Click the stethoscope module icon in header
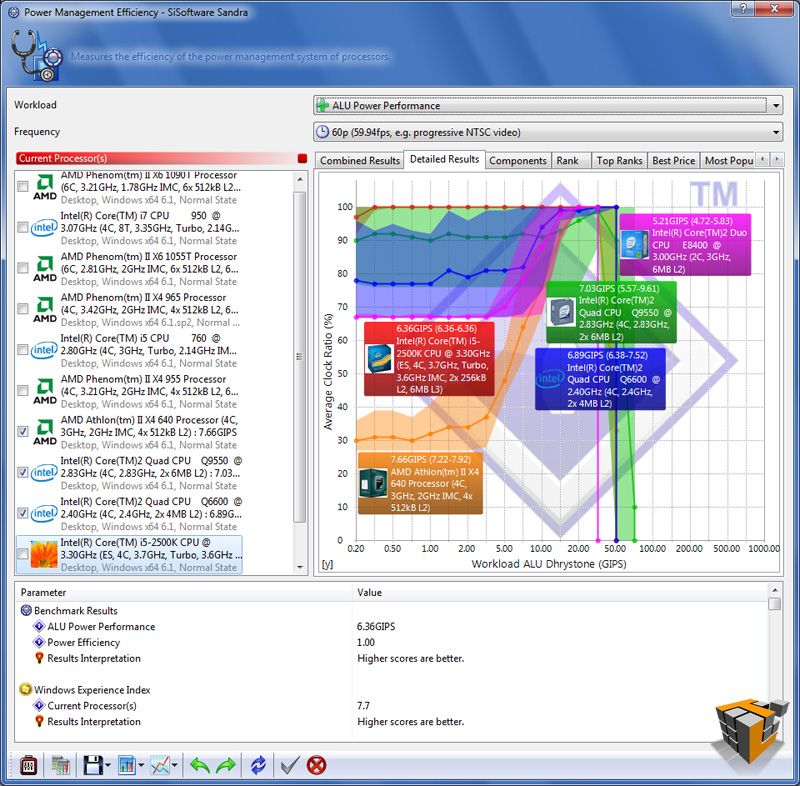The height and width of the screenshot is (786, 800). [x=36, y=56]
